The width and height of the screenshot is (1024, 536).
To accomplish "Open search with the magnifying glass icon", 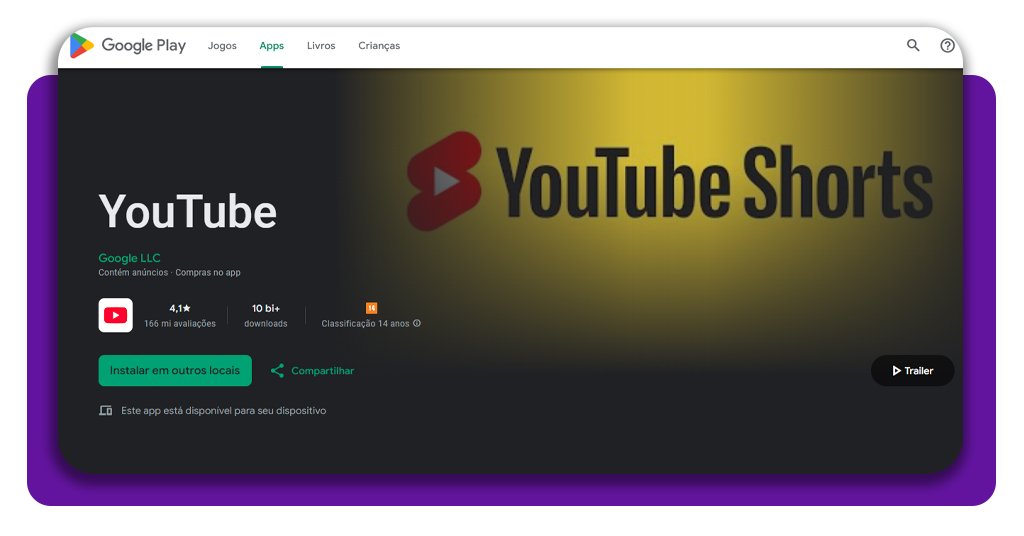I will pyautogui.click(x=913, y=45).
